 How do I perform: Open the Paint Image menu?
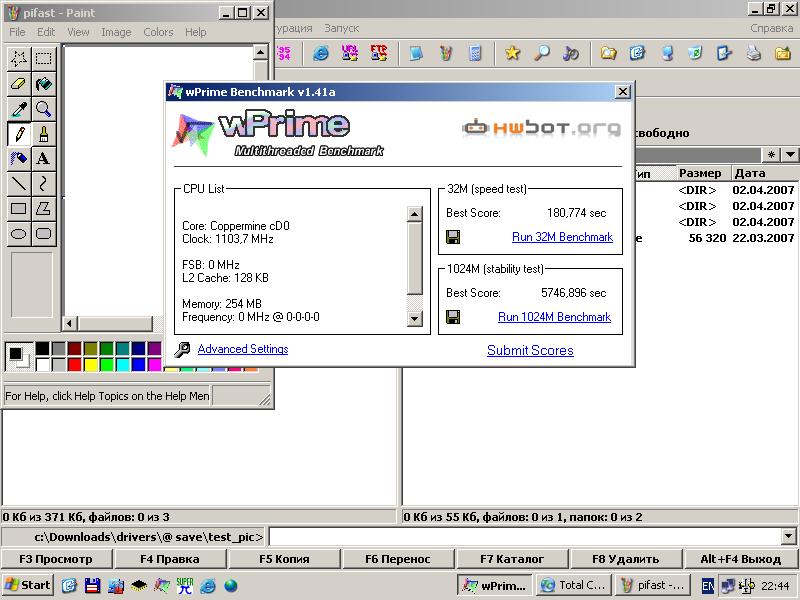116,32
